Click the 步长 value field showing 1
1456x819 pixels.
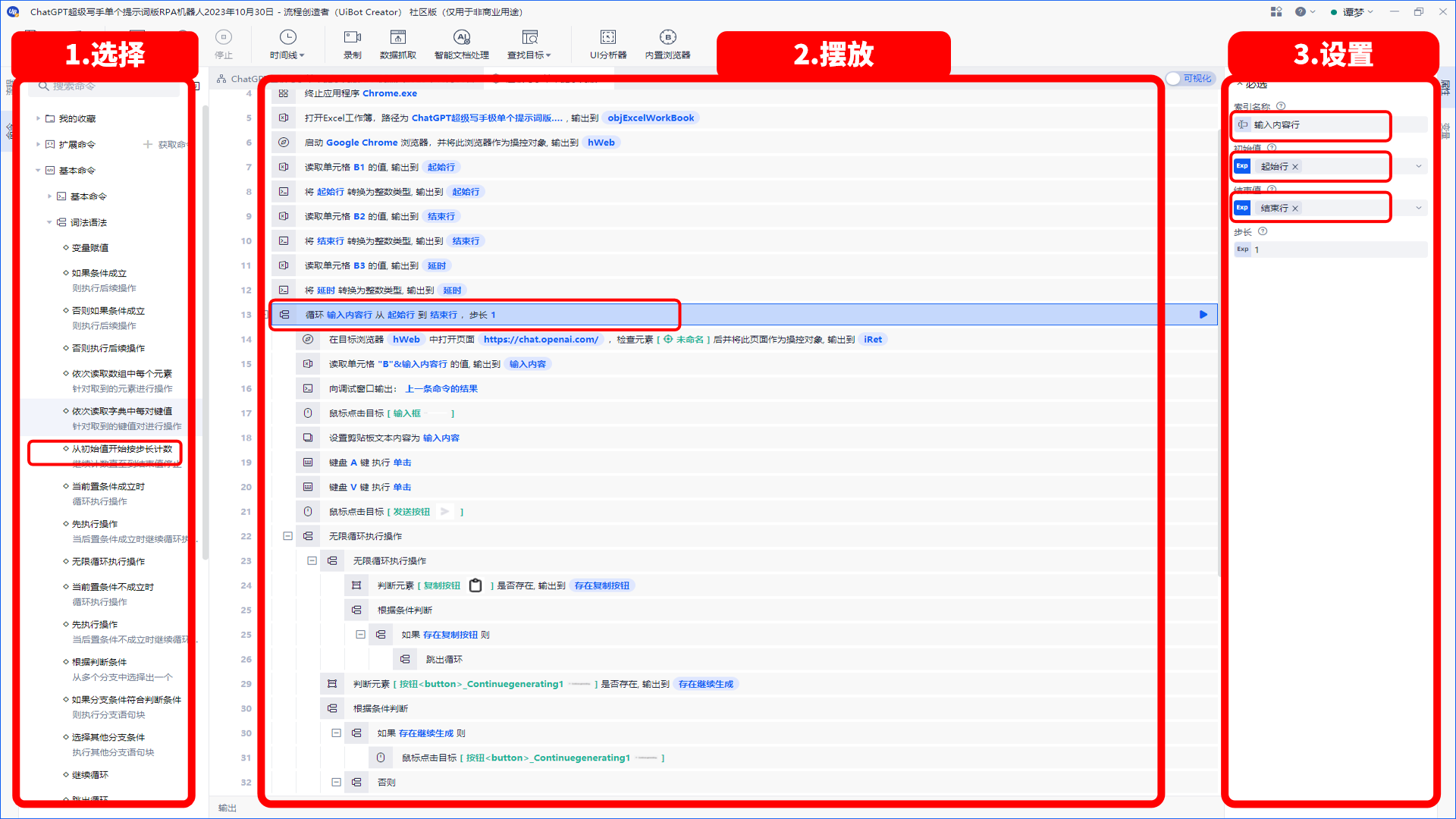pos(1332,249)
